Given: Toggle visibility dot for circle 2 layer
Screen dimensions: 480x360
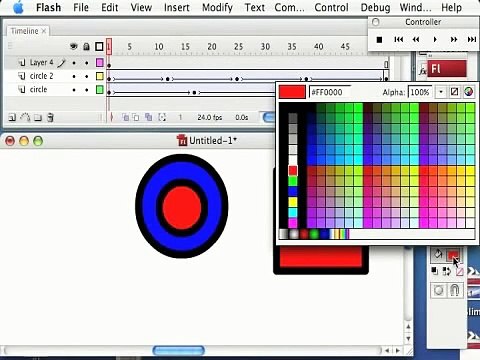Looking at the screenshot, I should pyautogui.click(x=74, y=76).
